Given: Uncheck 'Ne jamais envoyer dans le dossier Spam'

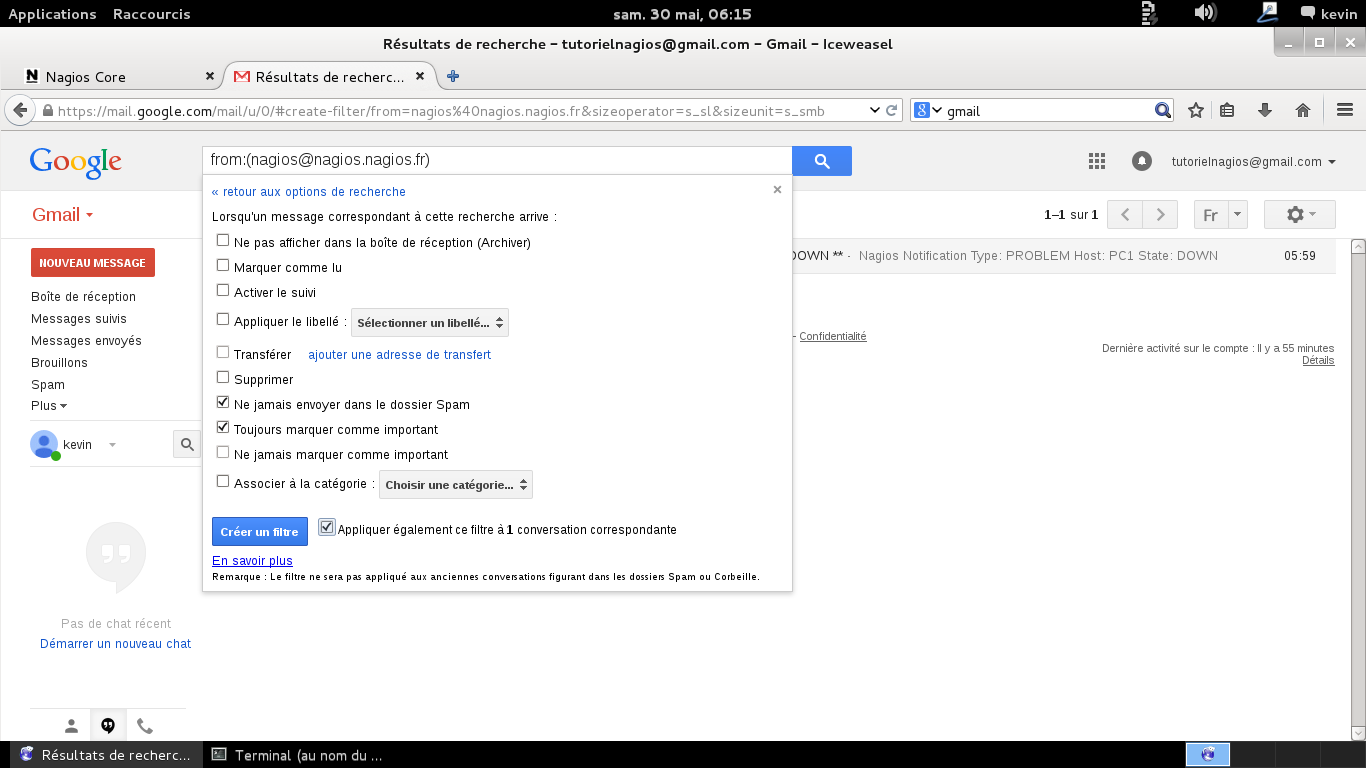Looking at the screenshot, I should click(x=223, y=403).
